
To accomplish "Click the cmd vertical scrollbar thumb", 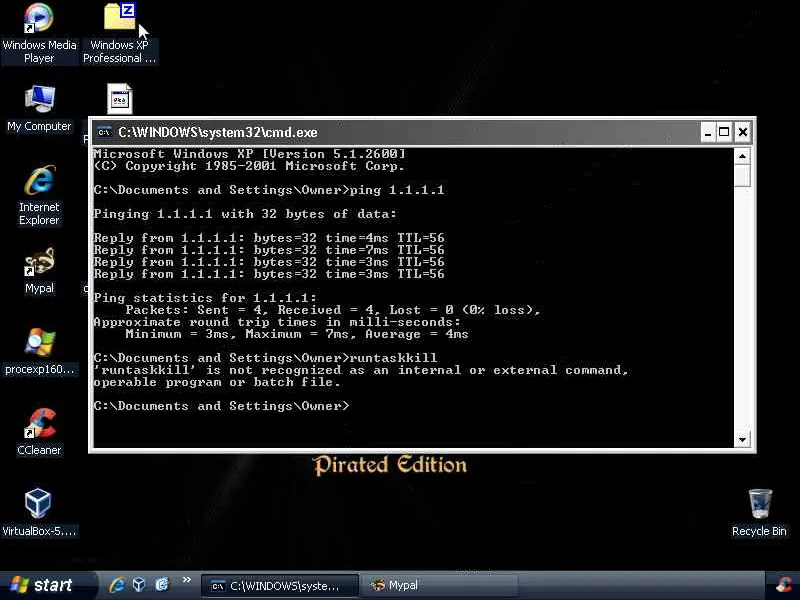I will coord(742,176).
